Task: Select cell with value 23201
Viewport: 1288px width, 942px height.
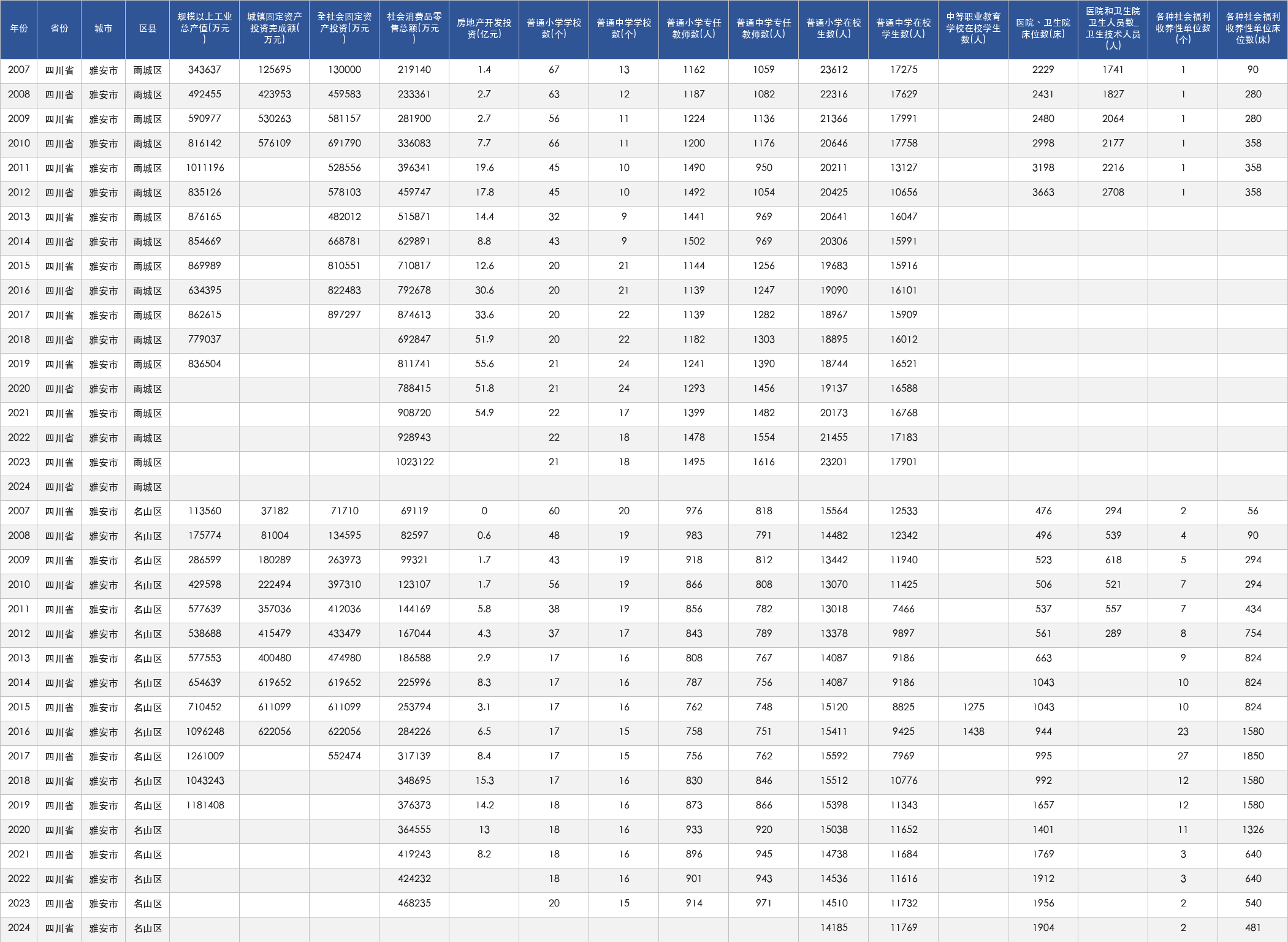Action: [834, 463]
